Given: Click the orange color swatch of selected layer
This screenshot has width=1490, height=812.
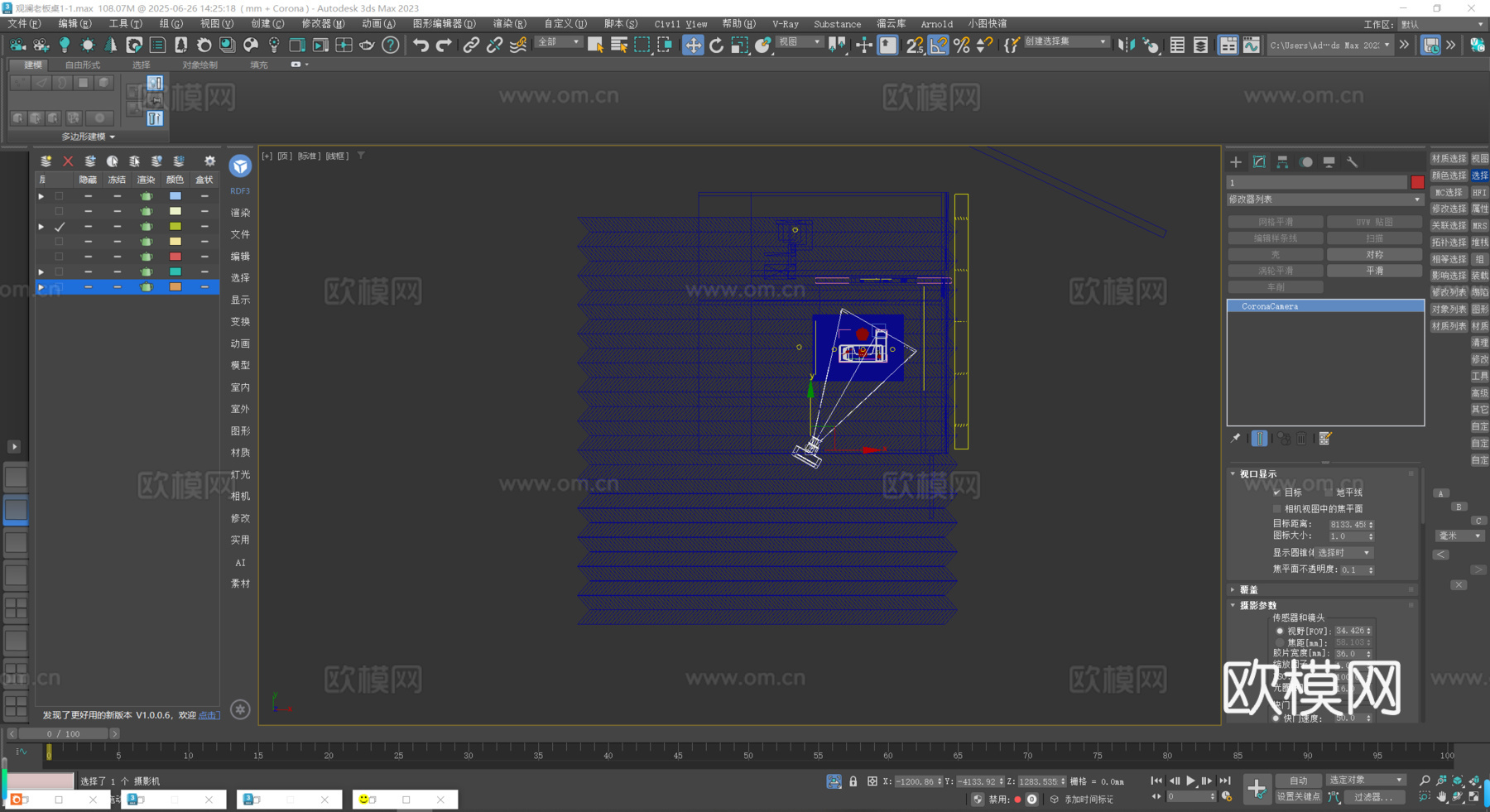Looking at the screenshot, I should 175,287.
